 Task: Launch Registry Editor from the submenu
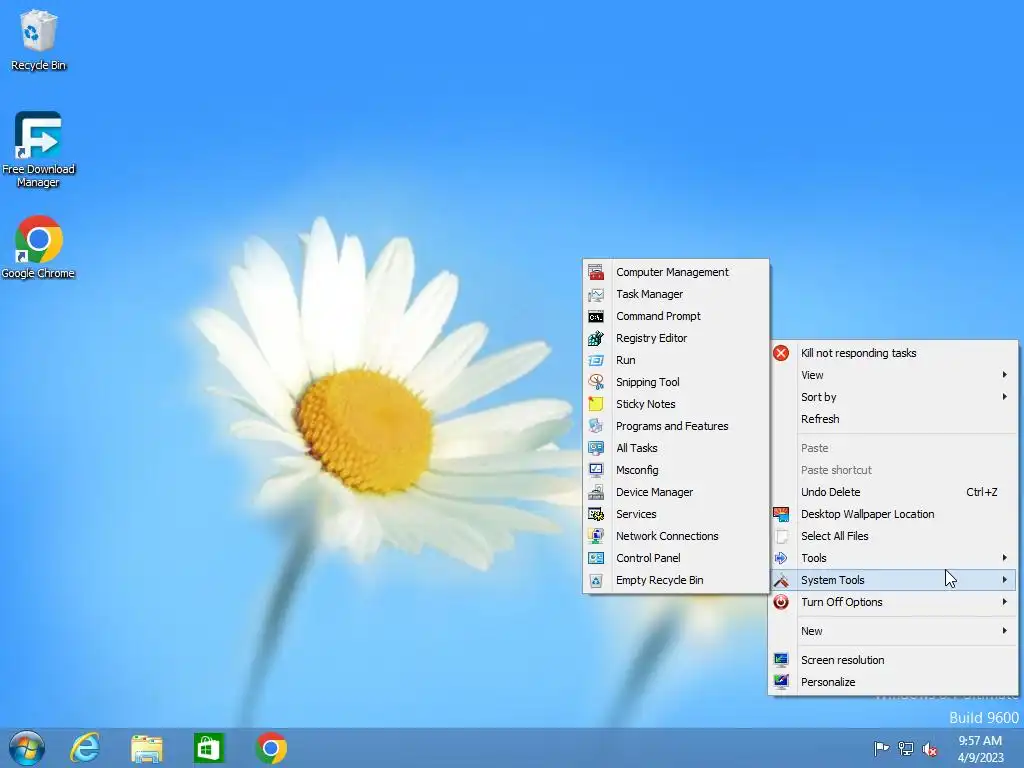tap(676, 338)
